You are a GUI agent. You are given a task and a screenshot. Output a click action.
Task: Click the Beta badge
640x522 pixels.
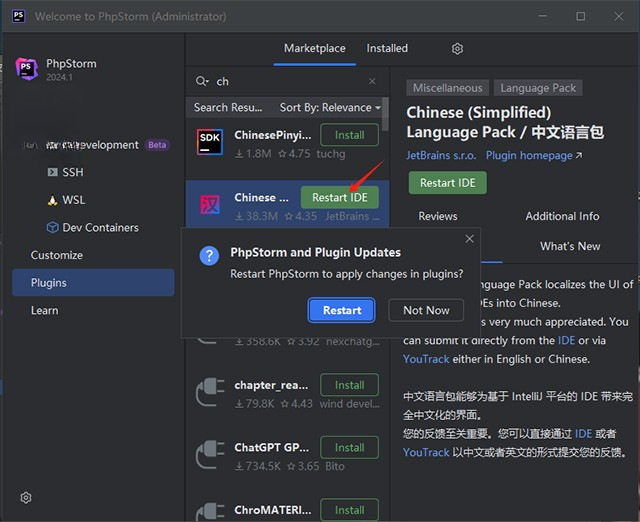157,145
